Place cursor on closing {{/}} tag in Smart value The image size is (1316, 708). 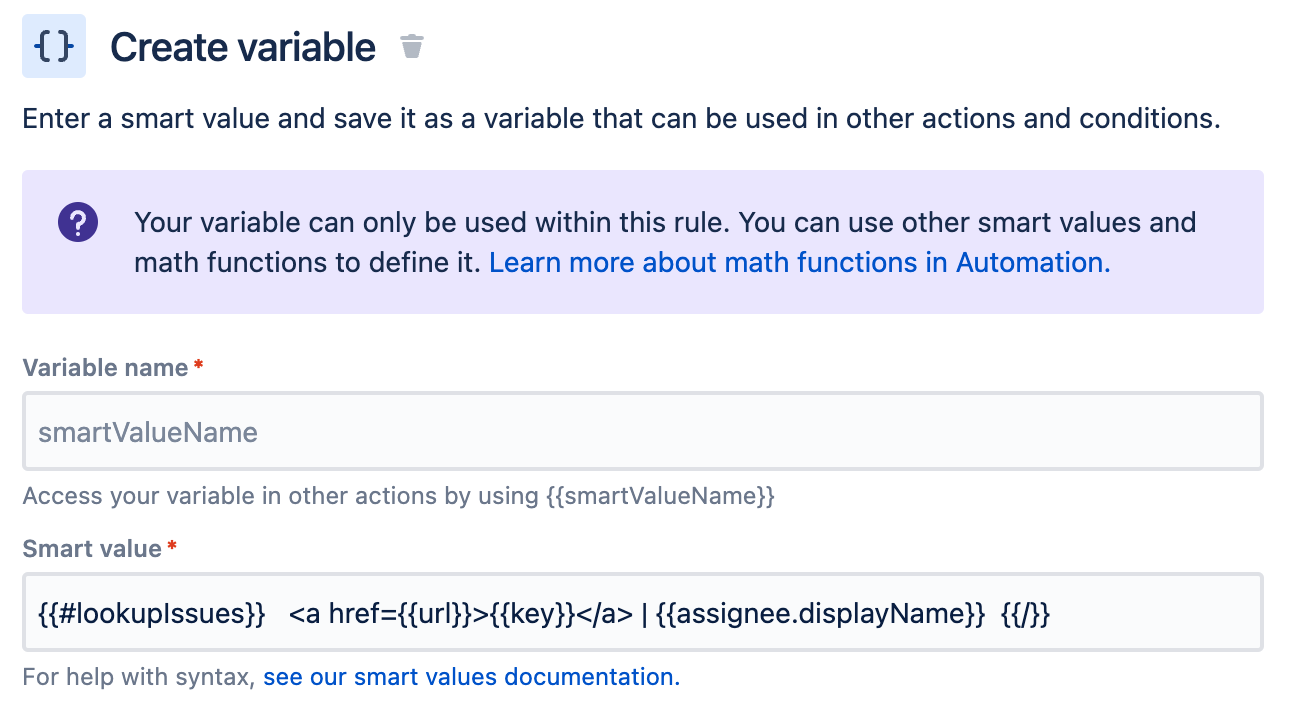pos(1026,613)
